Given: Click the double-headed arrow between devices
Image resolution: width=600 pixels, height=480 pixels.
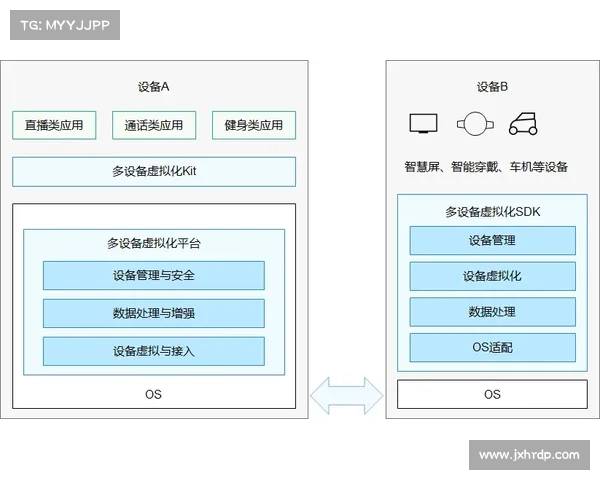Looking at the screenshot, I should coord(347,395).
